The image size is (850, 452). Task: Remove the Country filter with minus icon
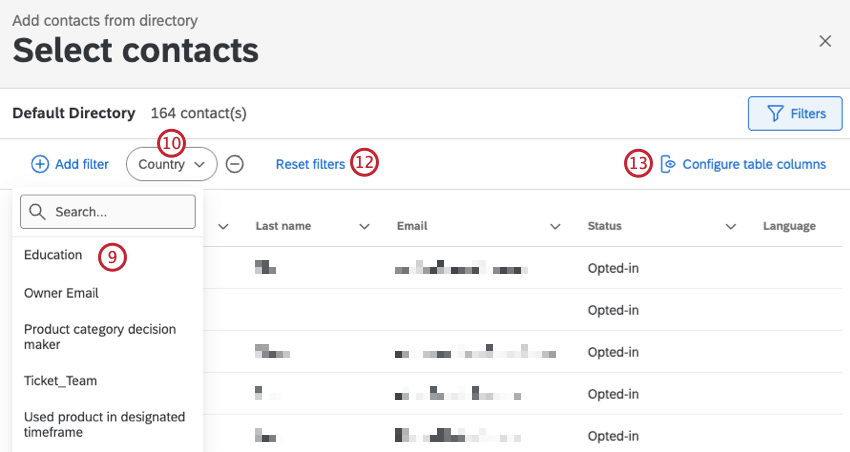(x=234, y=164)
